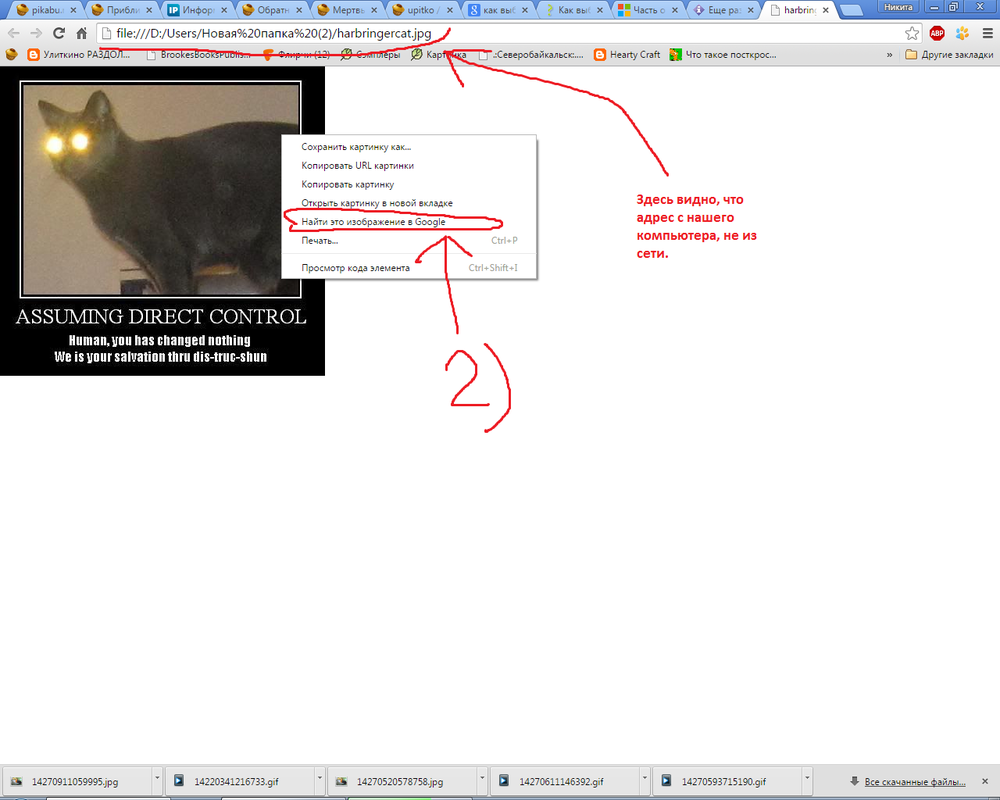Expand options arrow for 14220341216733.gif download

[320, 778]
